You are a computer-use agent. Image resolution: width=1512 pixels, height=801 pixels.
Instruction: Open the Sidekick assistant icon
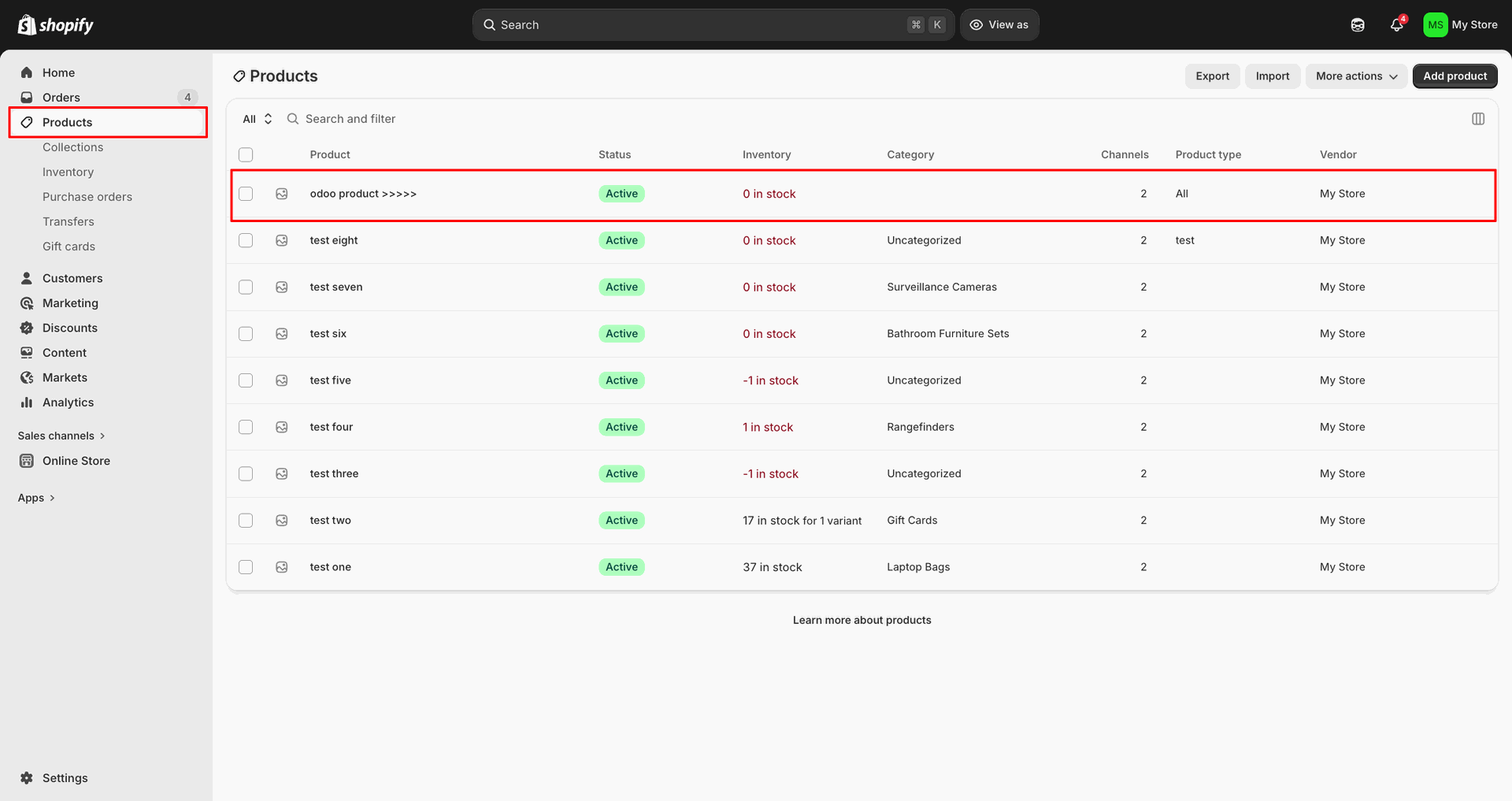click(1358, 24)
